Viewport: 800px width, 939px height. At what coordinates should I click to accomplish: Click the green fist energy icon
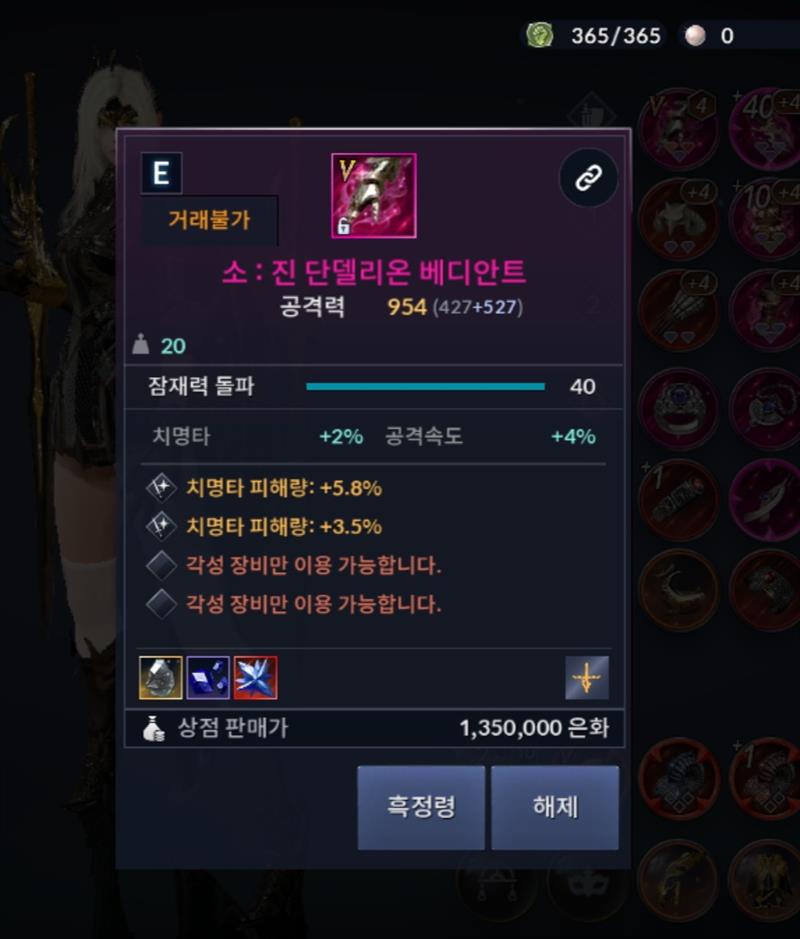click(540, 35)
